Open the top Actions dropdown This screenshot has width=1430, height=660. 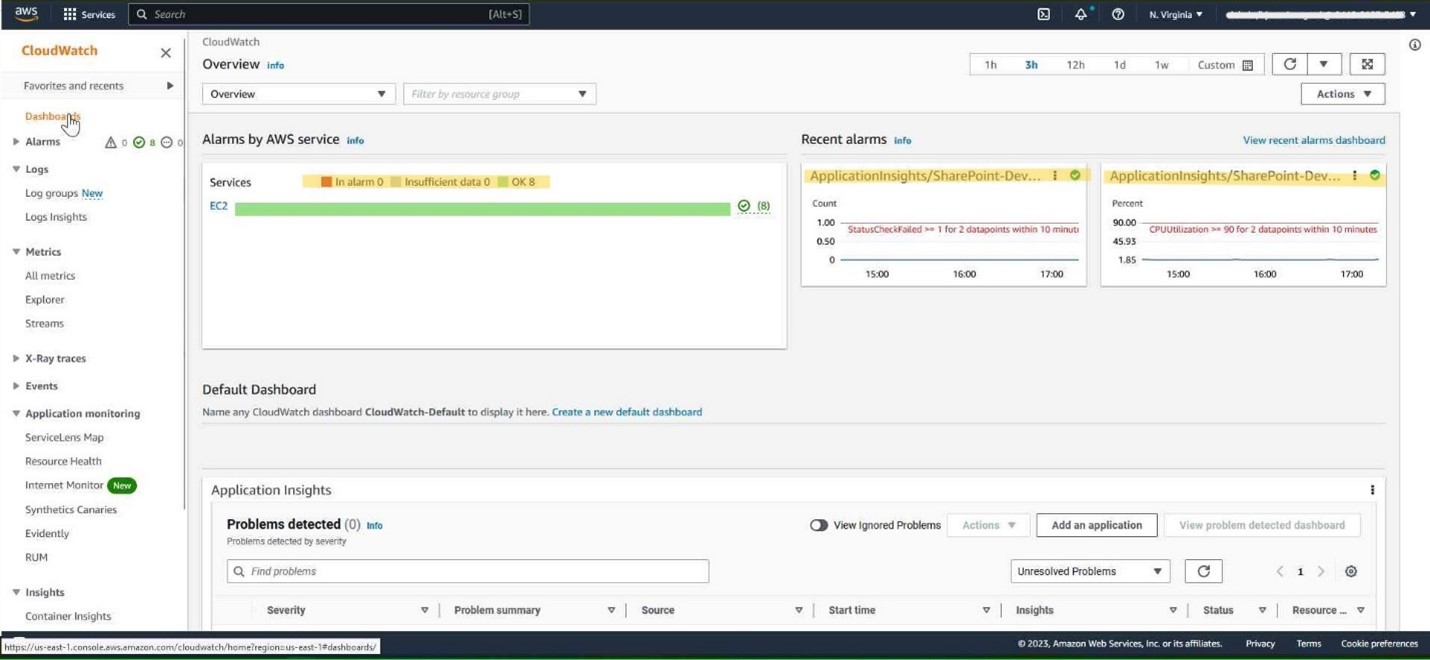coord(1343,94)
